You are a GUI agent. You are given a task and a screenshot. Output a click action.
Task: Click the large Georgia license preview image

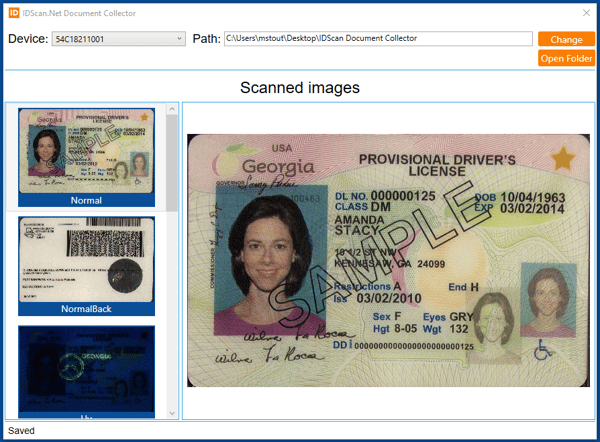click(388, 260)
